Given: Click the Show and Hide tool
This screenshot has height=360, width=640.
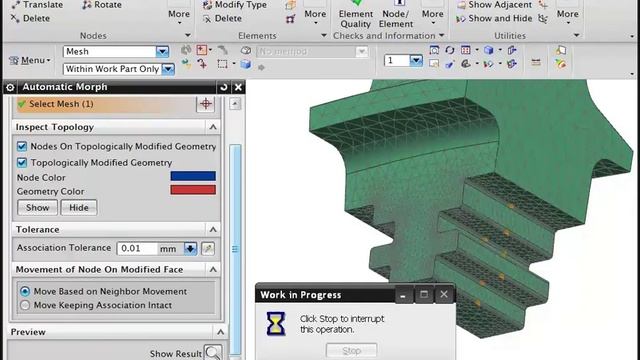Looking at the screenshot, I should pos(494,18).
